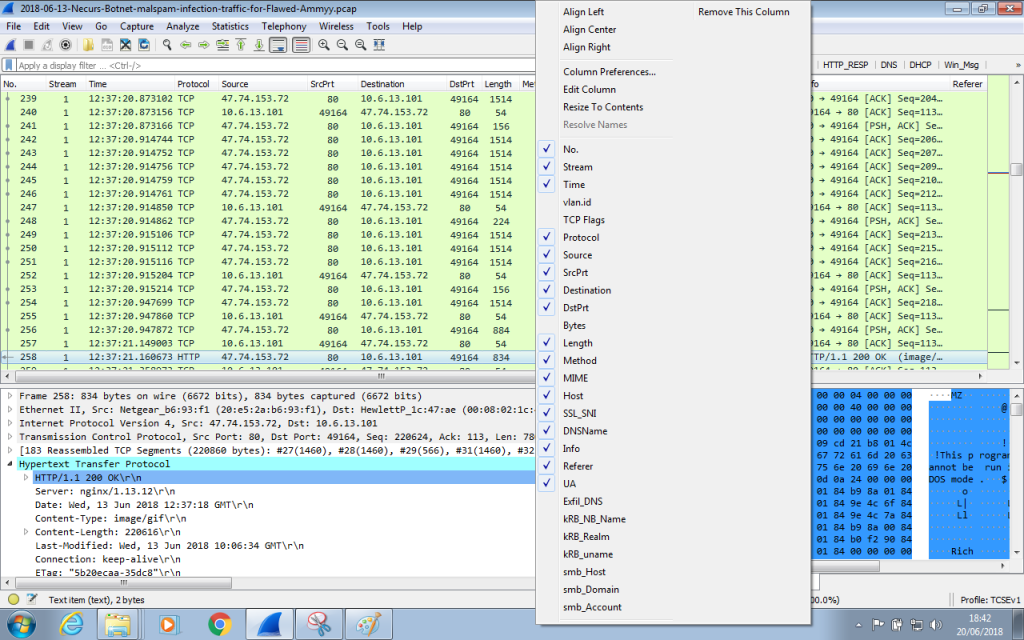The height and width of the screenshot is (640, 1024).
Task: Open the Telephony menu
Action: tap(283, 26)
